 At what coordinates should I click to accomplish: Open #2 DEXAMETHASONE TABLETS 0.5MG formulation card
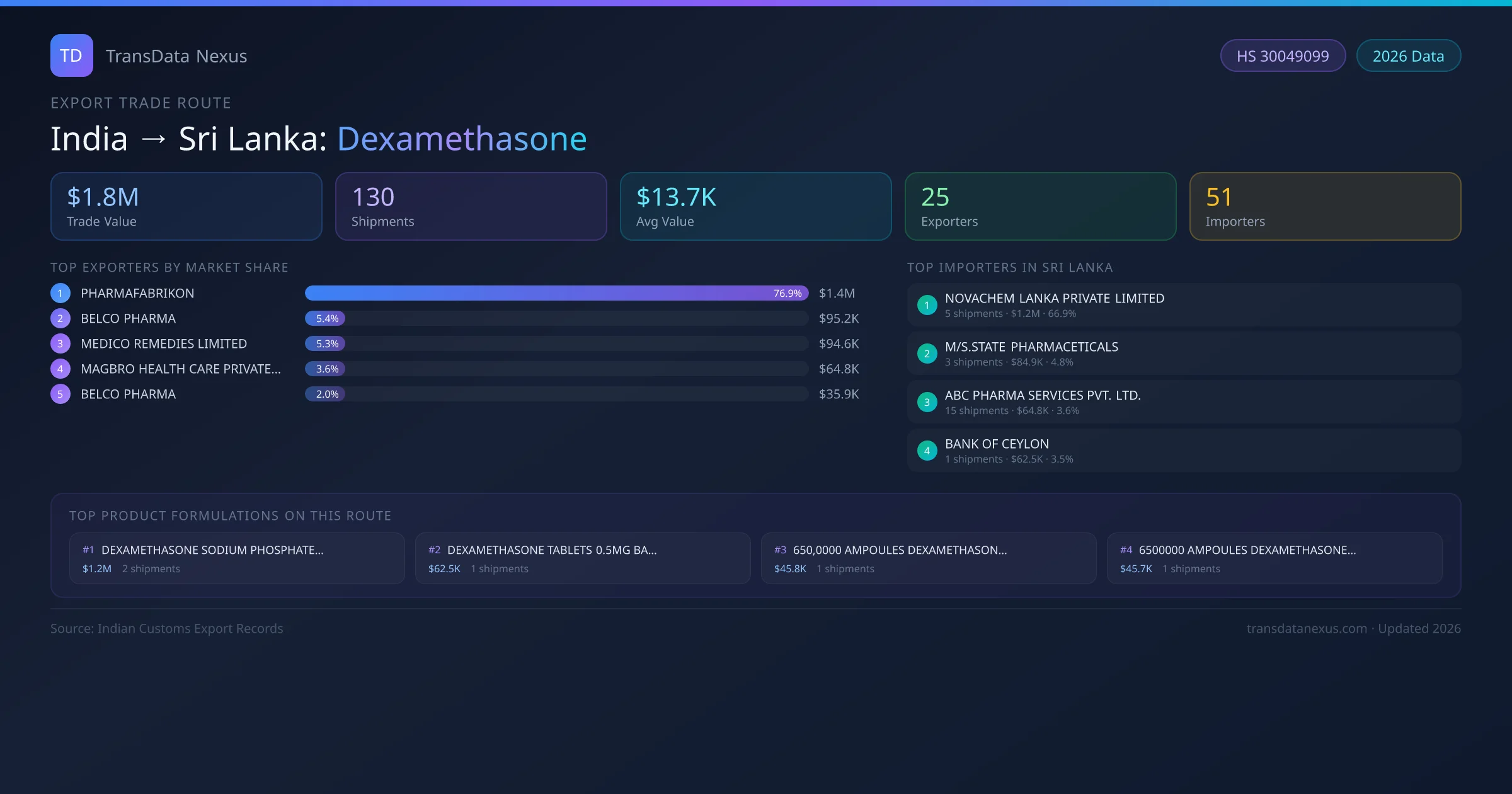point(583,558)
